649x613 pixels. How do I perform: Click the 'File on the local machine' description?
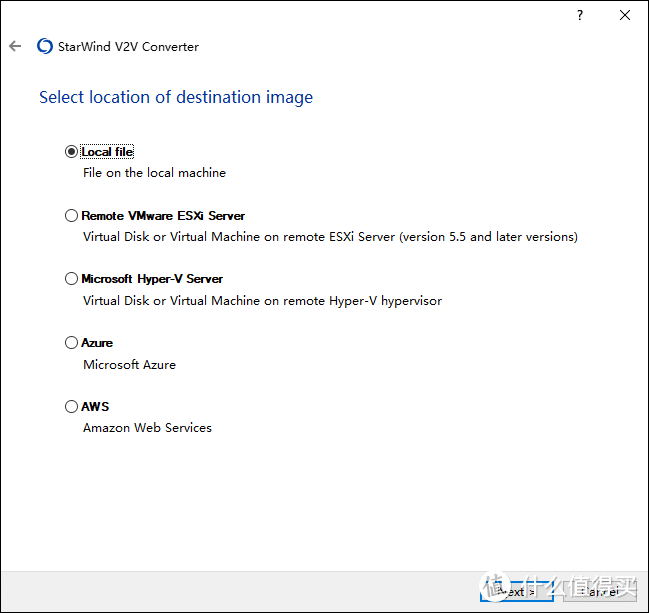154,173
